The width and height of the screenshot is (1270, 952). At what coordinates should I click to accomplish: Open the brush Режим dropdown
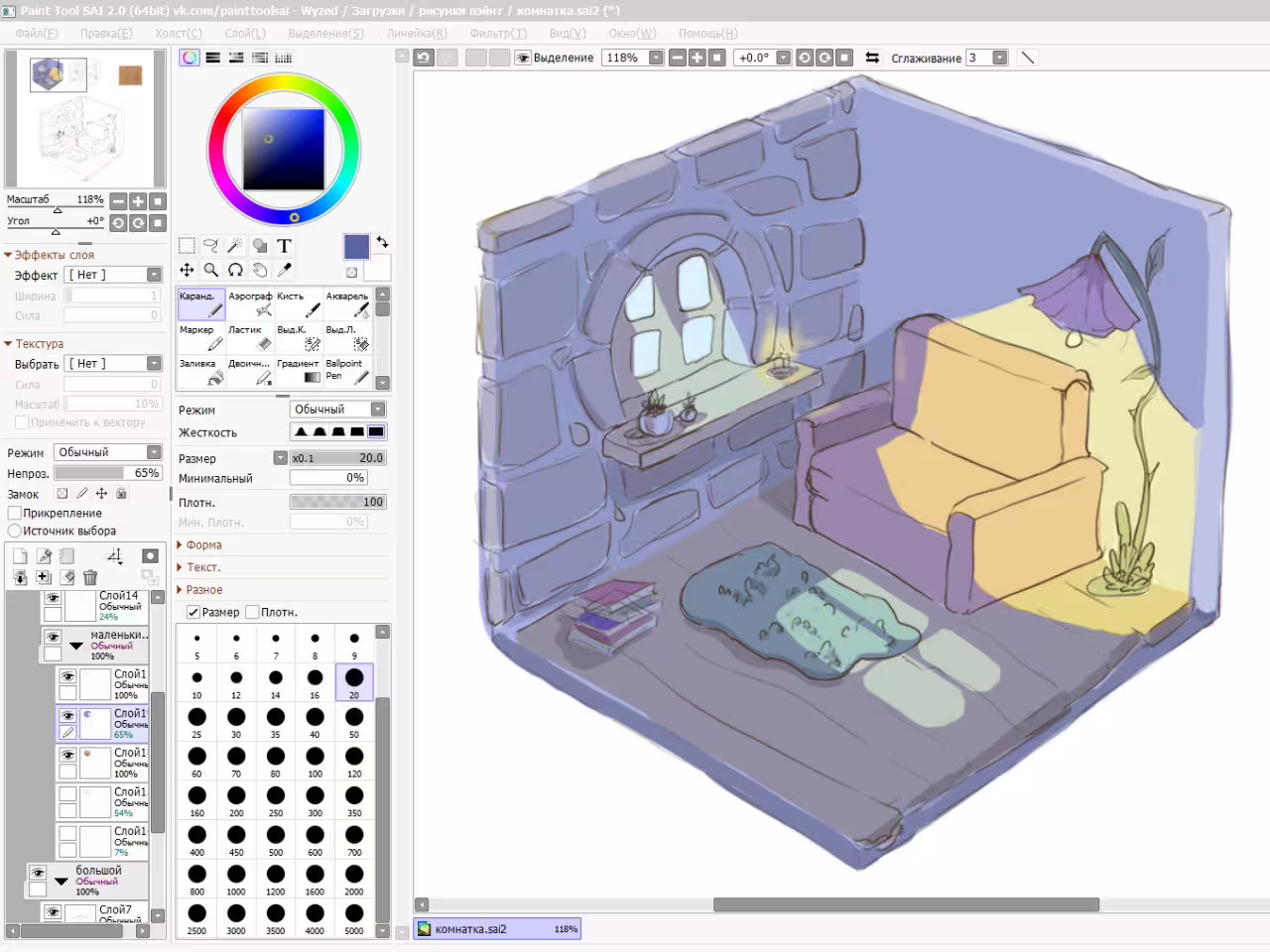[338, 410]
